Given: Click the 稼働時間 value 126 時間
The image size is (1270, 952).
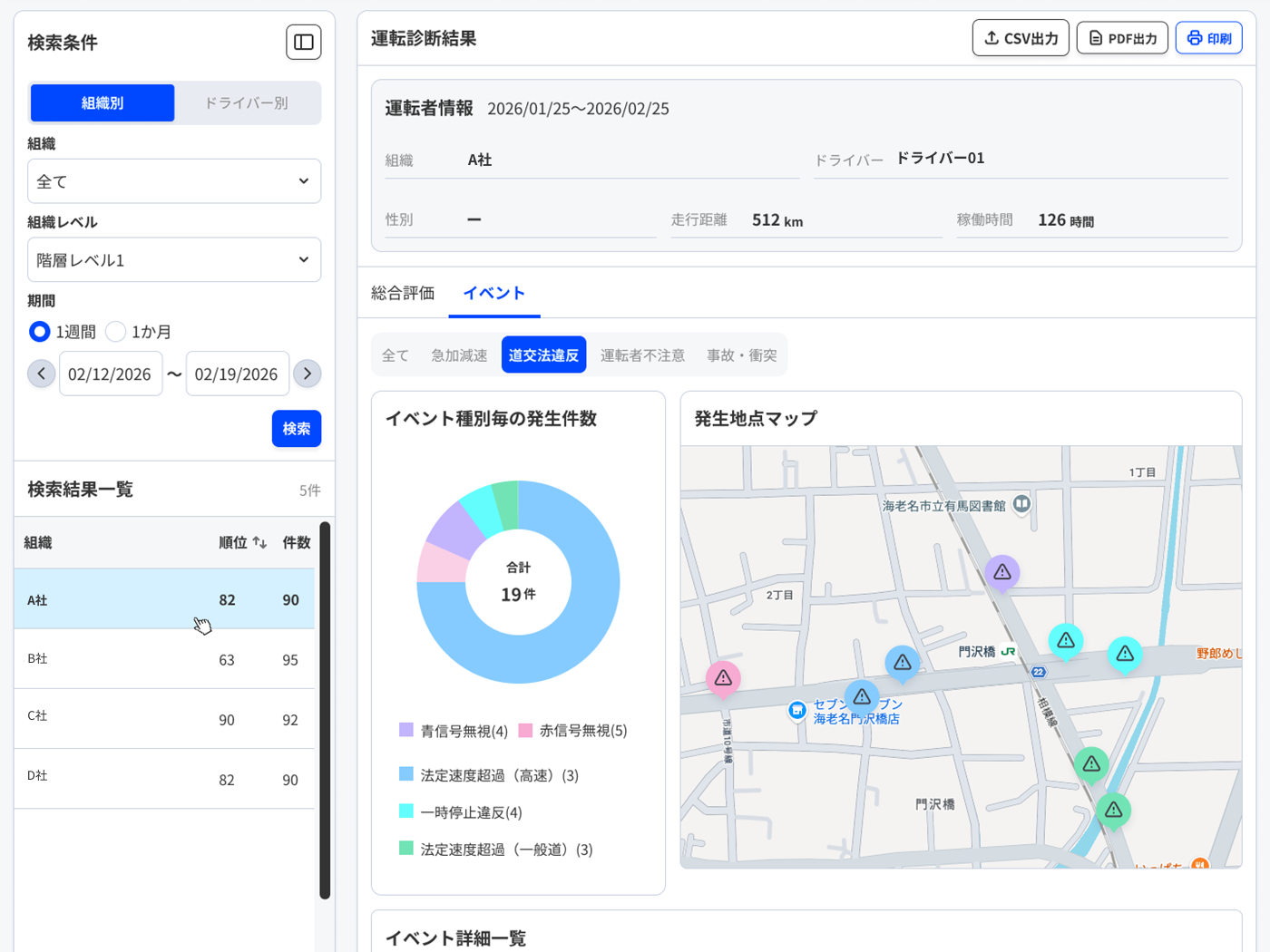Looking at the screenshot, I should tap(1065, 220).
